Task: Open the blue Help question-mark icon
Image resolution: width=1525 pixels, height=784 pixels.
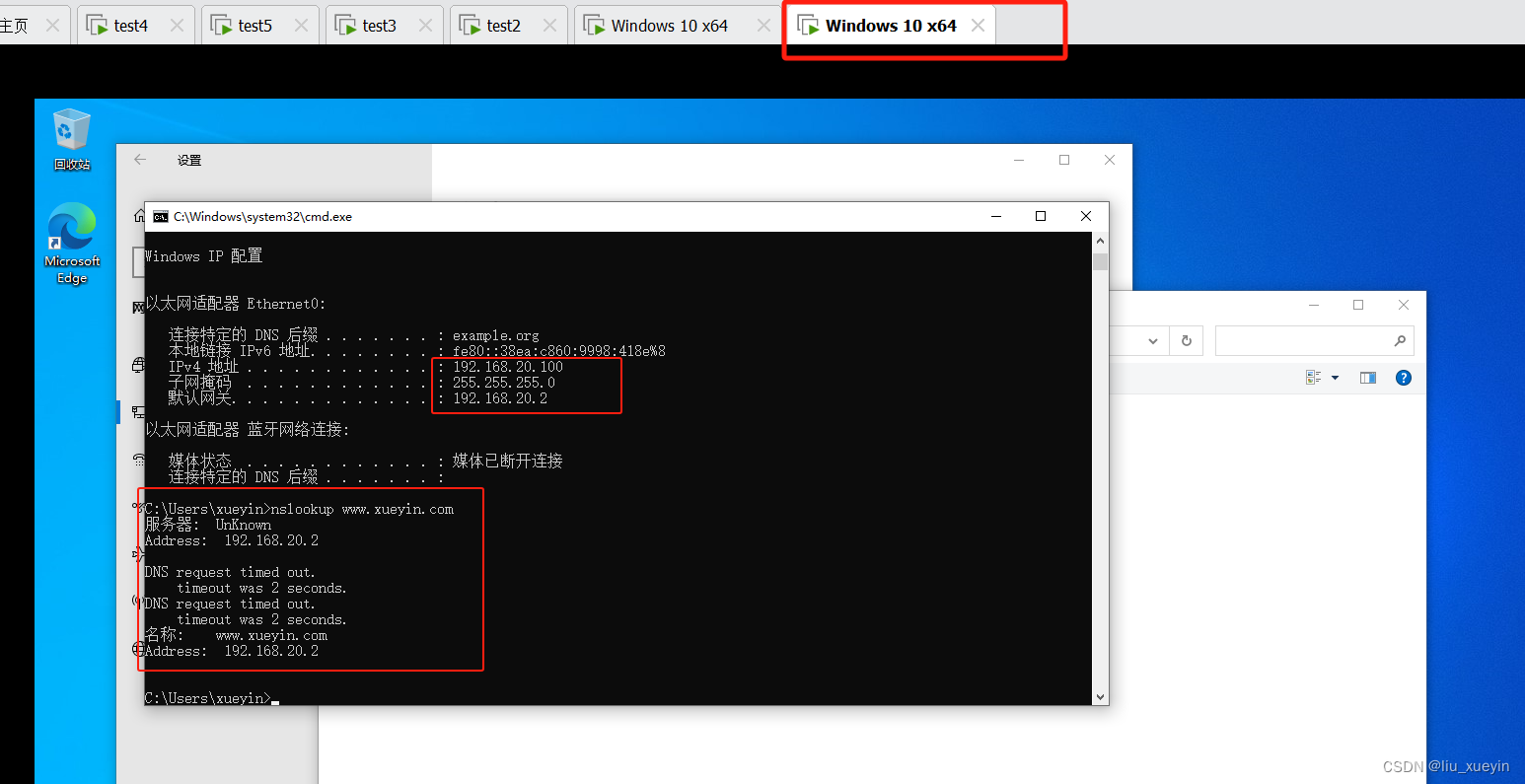Action: (1403, 377)
